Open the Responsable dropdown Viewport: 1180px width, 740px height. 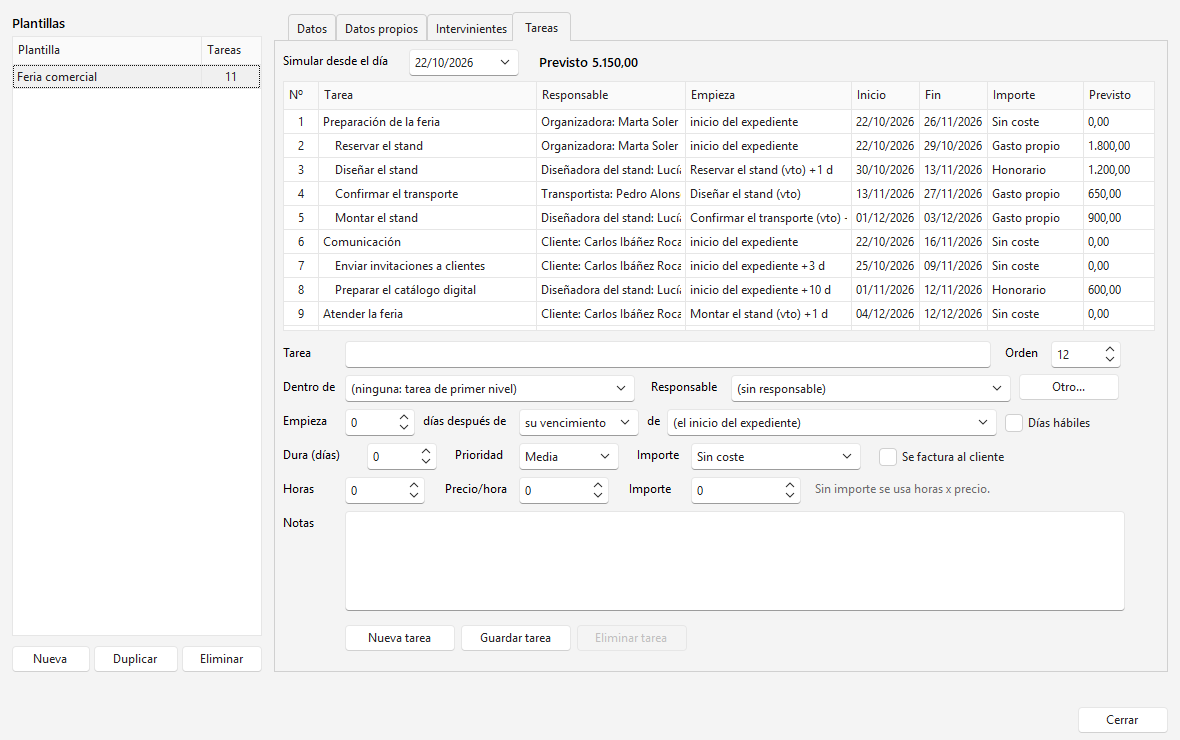[871, 388]
